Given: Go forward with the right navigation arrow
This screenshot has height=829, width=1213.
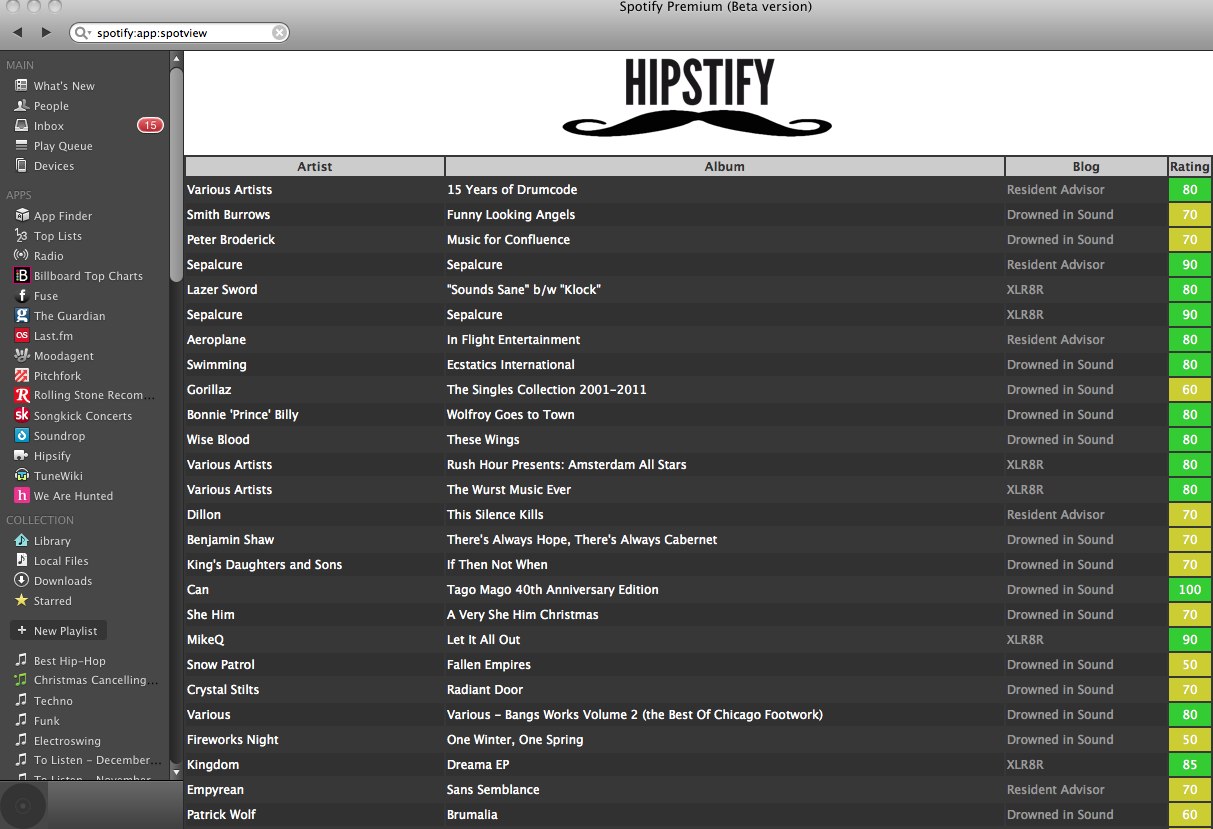Looking at the screenshot, I should [x=46, y=33].
